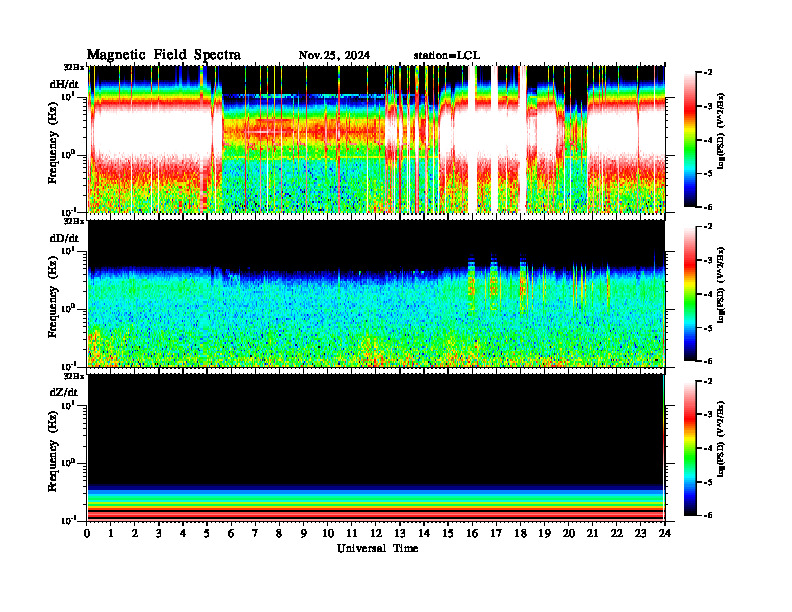Click hour 9 tick label on the time axis
792x612 pixels.
tap(303, 533)
